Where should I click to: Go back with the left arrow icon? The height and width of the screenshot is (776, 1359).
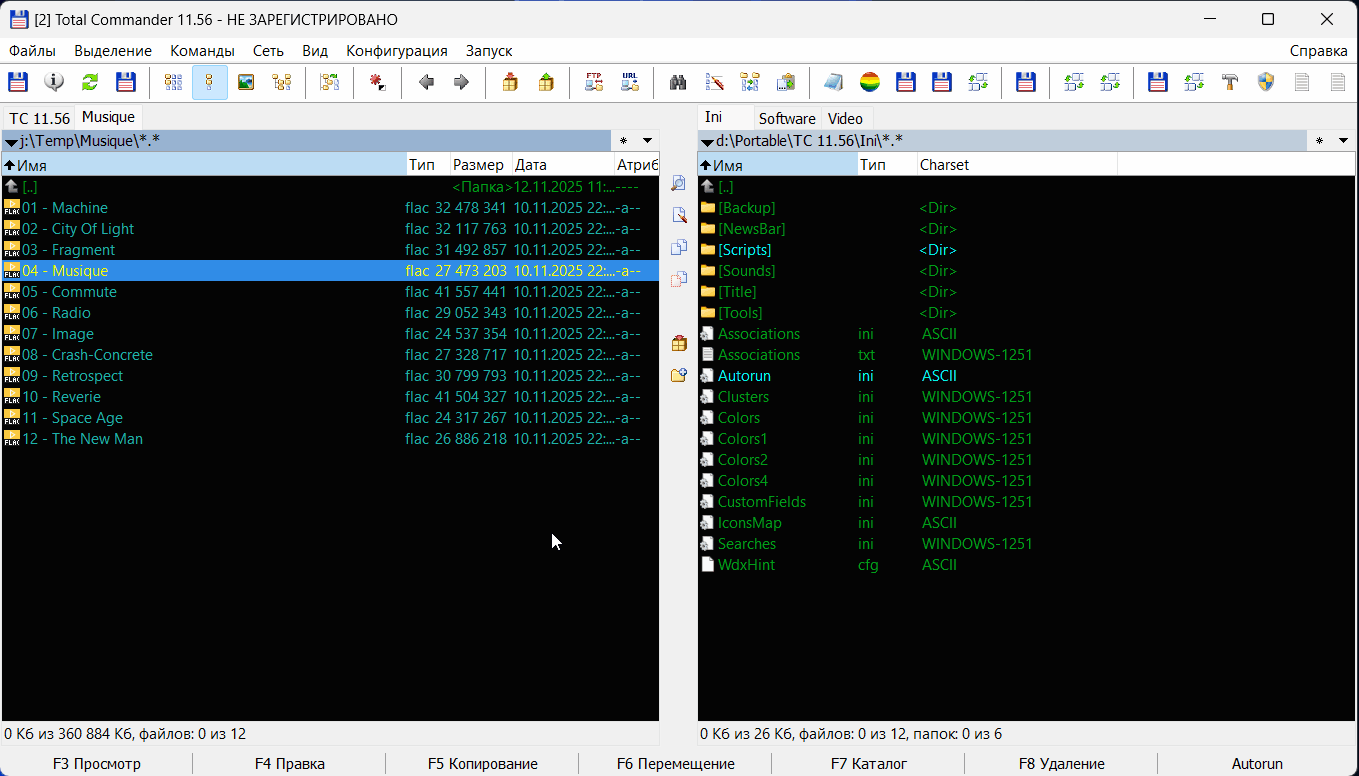[426, 82]
